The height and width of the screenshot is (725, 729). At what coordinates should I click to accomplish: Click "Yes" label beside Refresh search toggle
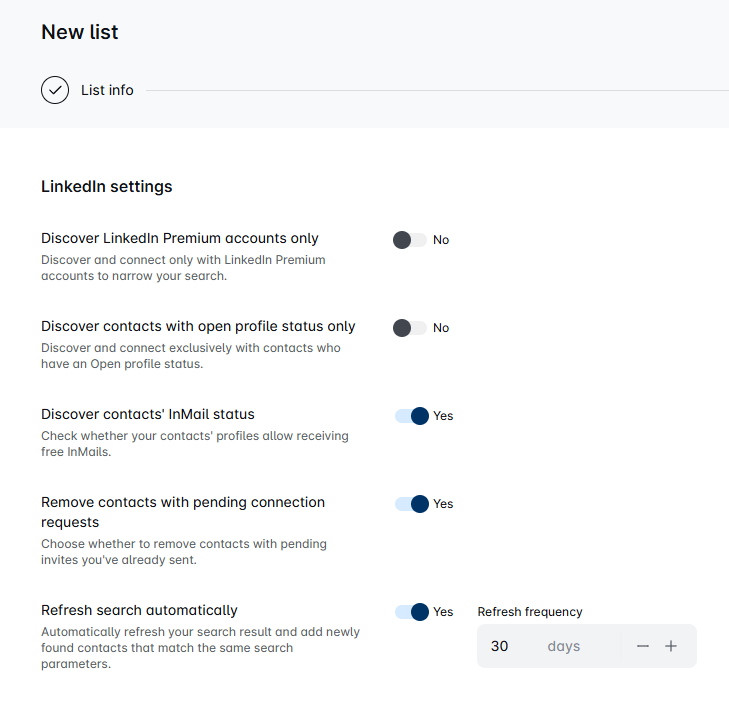(443, 612)
